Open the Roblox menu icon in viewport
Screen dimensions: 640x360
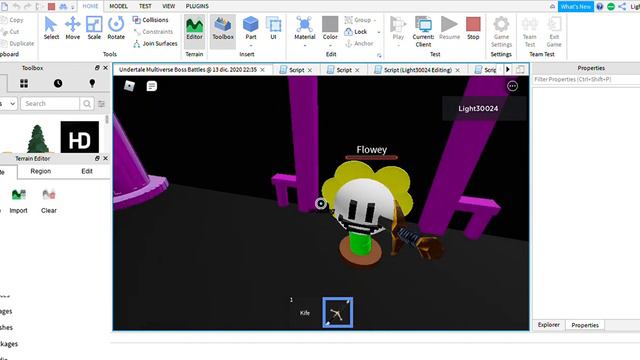(129, 86)
